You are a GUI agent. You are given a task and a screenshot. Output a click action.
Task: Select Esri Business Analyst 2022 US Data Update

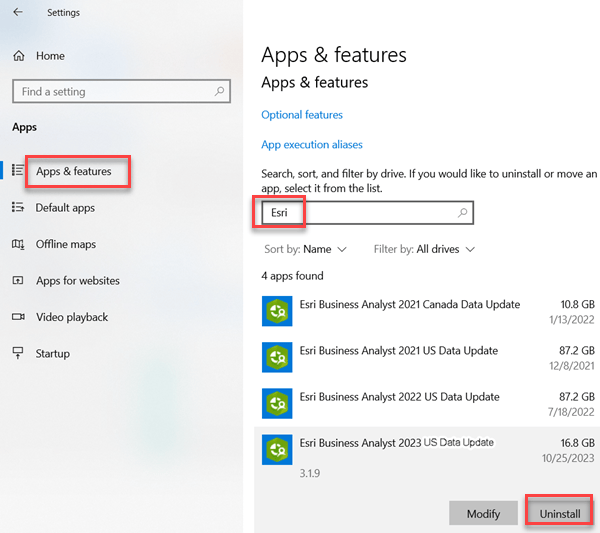[428, 403]
